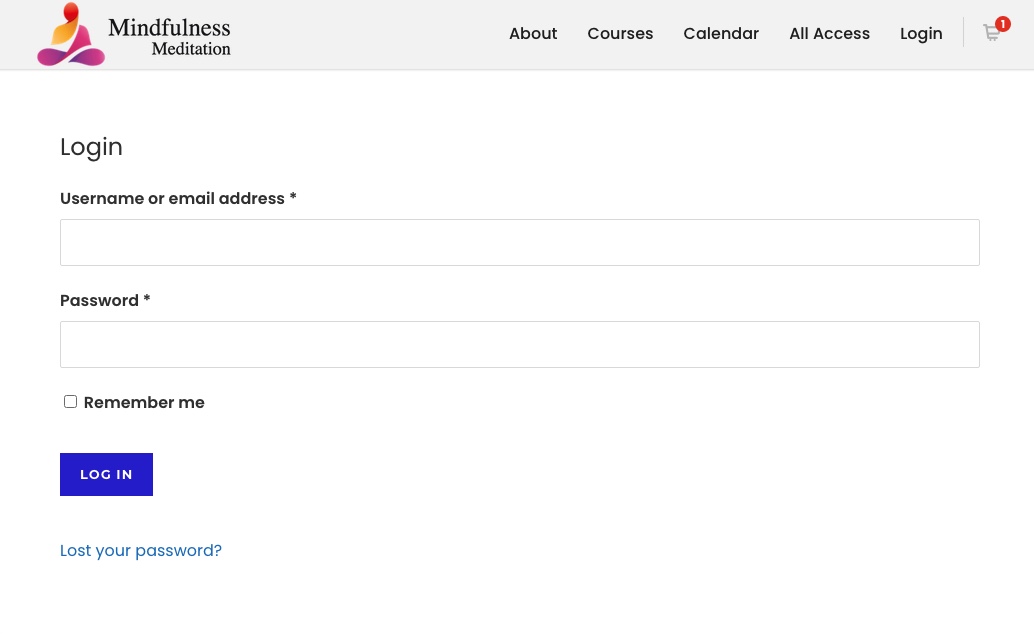Click the Password label text

pos(105,301)
